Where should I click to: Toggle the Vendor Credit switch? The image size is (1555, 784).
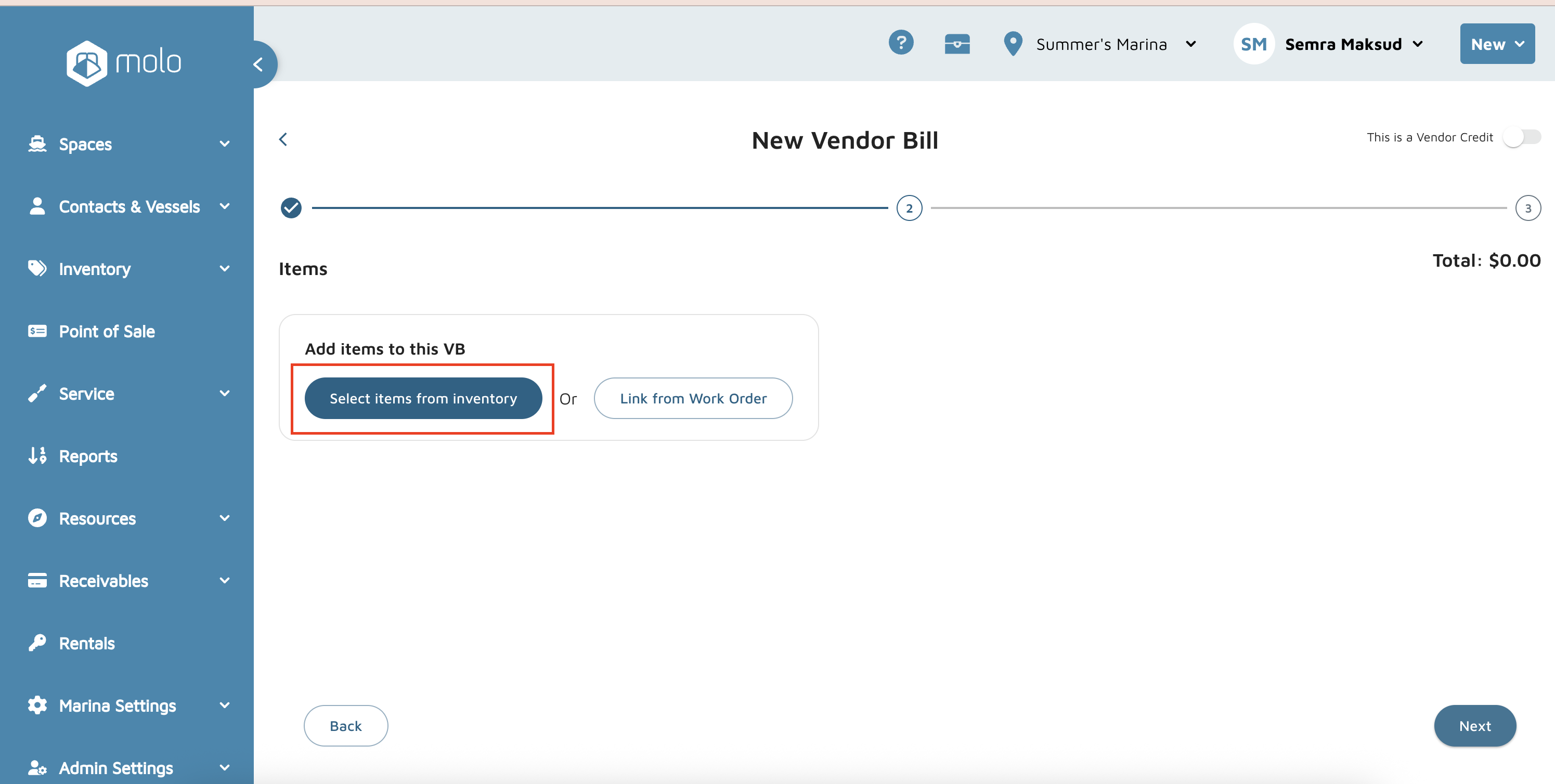(x=1521, y=138)
